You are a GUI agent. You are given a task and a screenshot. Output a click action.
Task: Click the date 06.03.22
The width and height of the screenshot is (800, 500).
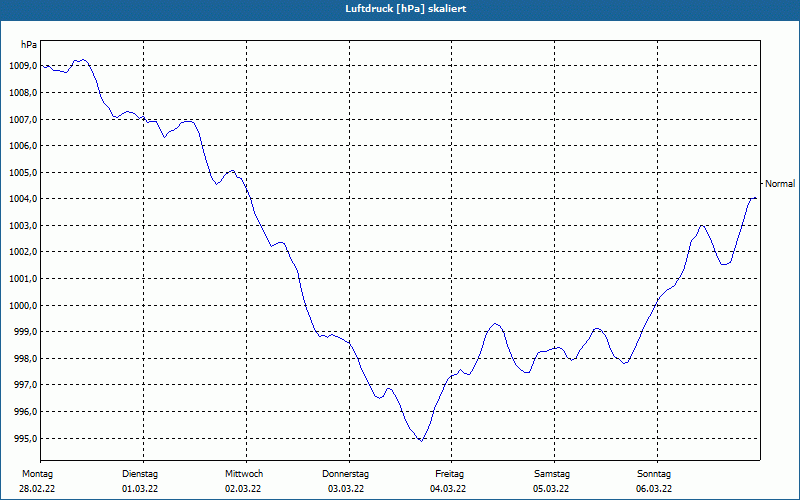[x=654, y=489]
